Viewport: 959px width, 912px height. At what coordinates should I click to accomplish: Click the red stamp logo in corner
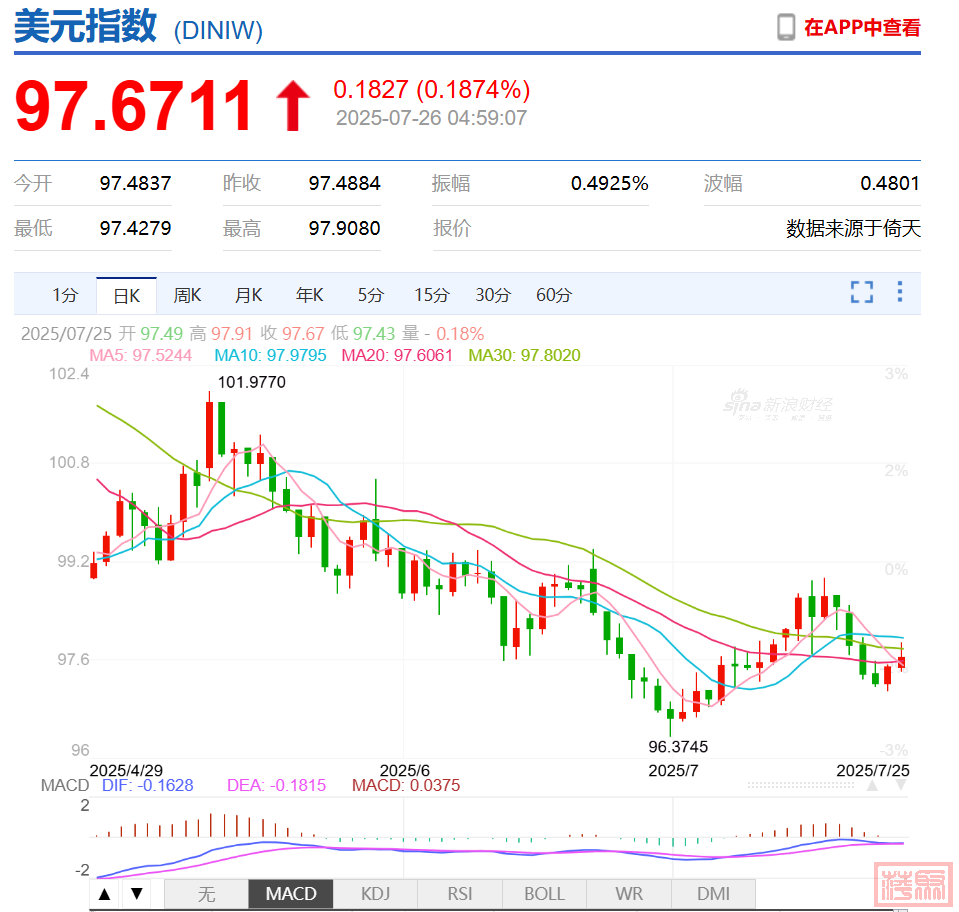click(x=909, y=883)
